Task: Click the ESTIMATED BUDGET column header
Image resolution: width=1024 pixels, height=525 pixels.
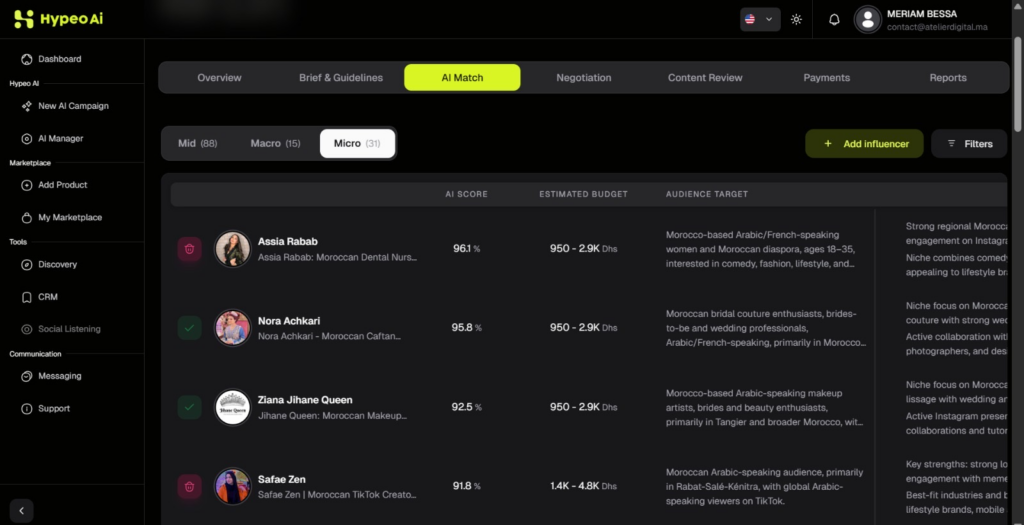Action: coord(583,195)
